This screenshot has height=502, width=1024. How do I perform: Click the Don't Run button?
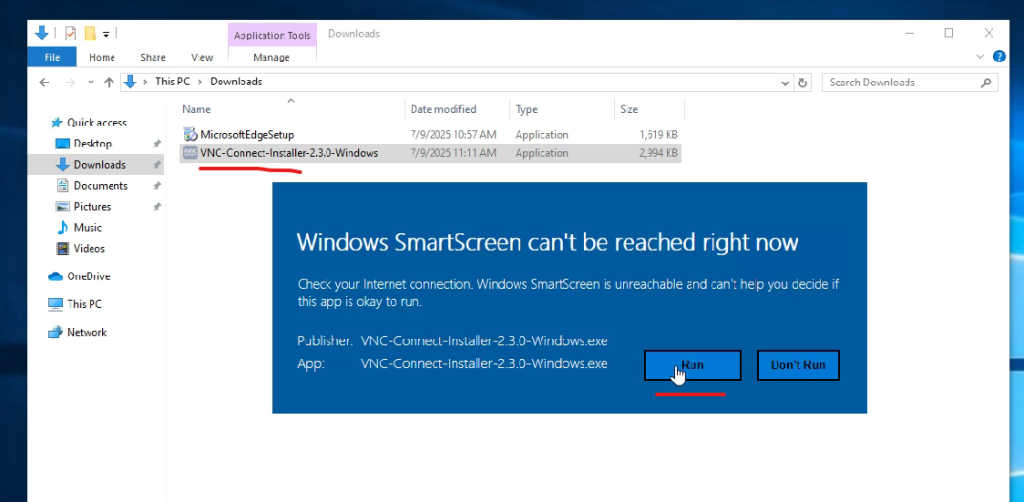[x=798, y=365]
